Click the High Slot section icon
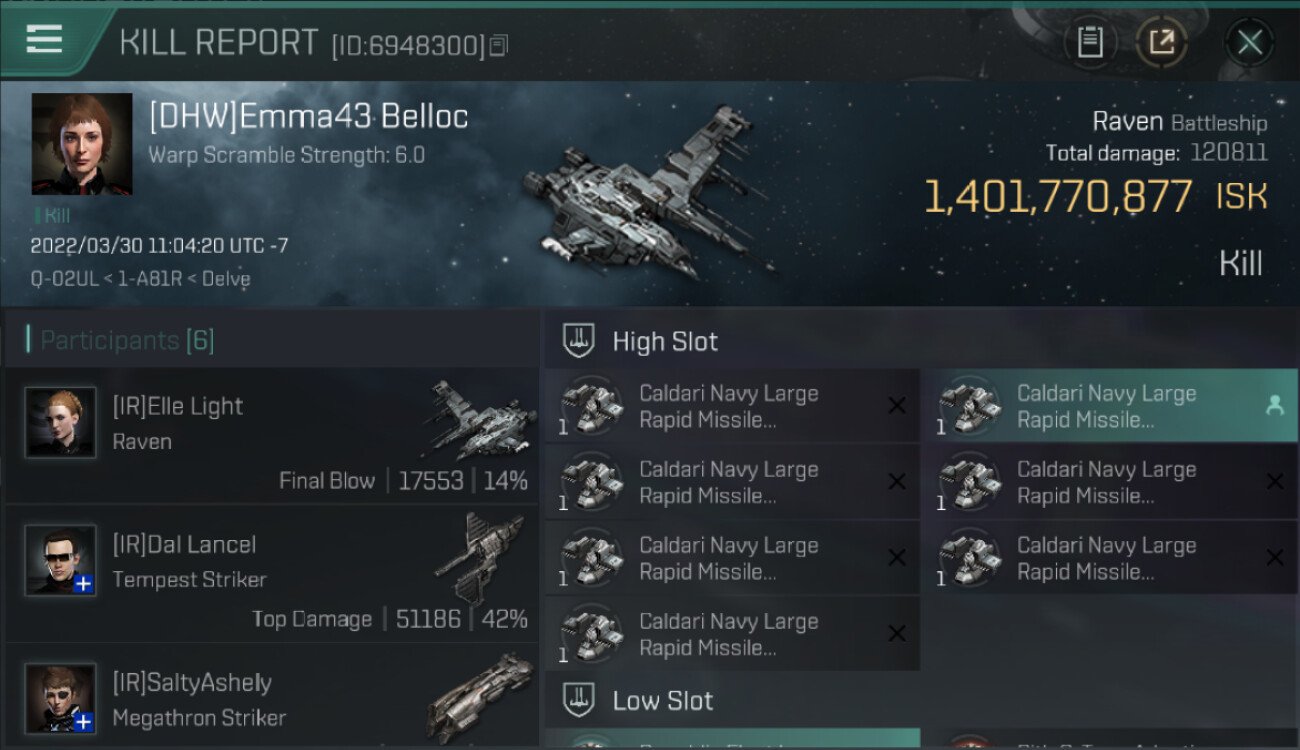Screen dimensions: 1300x750 pyautogui.click(x=580, y=341)
